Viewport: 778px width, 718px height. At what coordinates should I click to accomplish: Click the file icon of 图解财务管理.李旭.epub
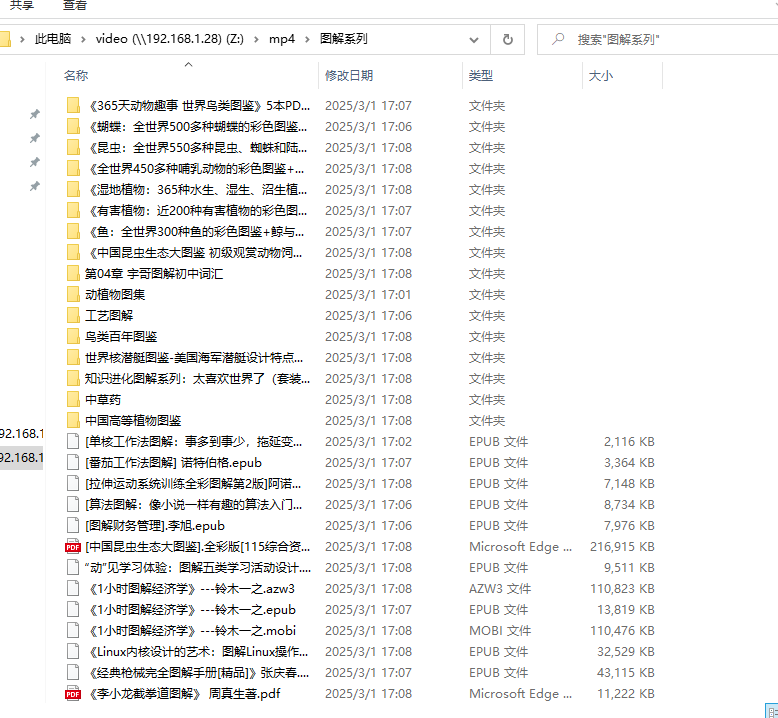click(x=72, y=526)
